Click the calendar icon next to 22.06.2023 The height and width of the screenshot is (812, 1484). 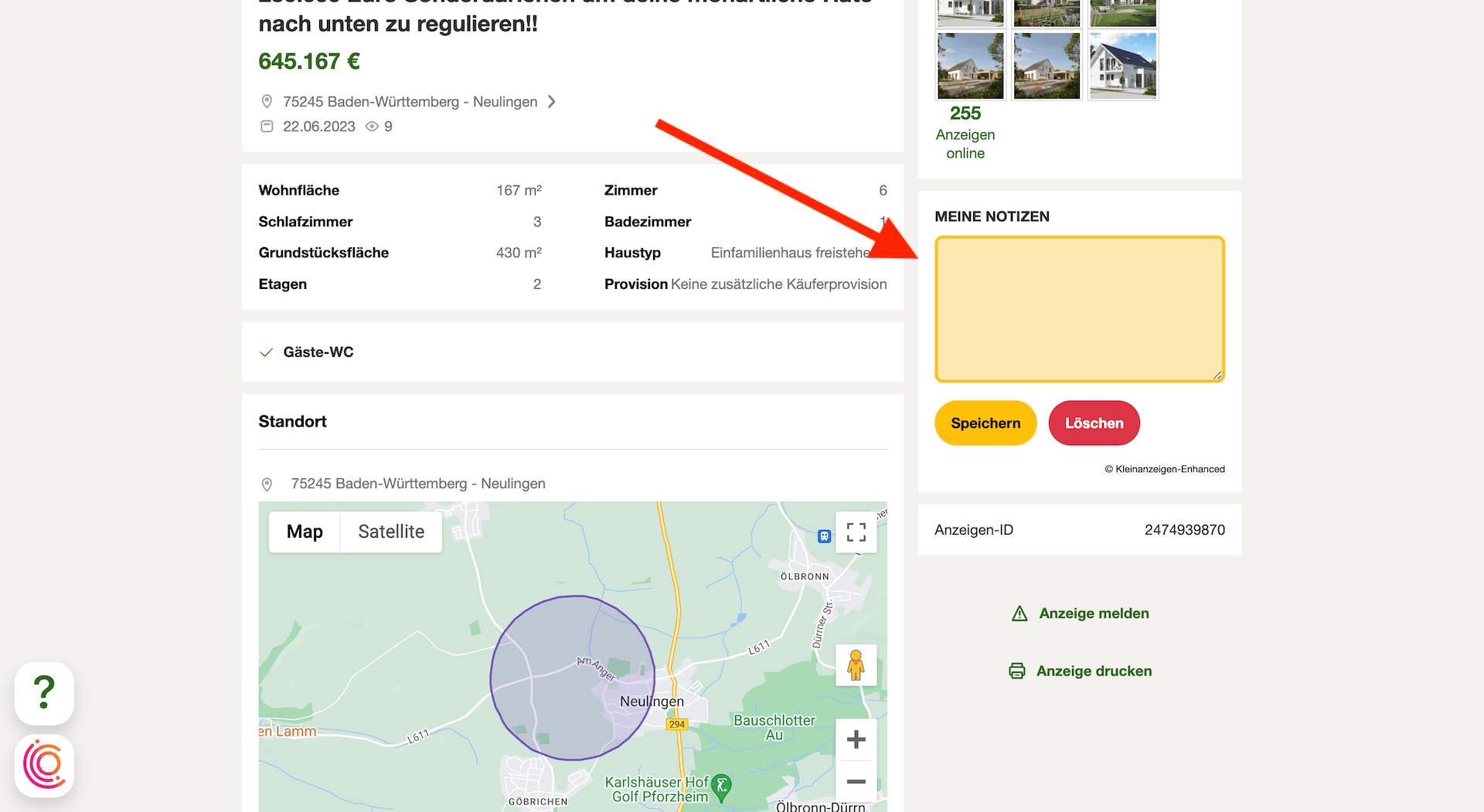tap(267, 126)
